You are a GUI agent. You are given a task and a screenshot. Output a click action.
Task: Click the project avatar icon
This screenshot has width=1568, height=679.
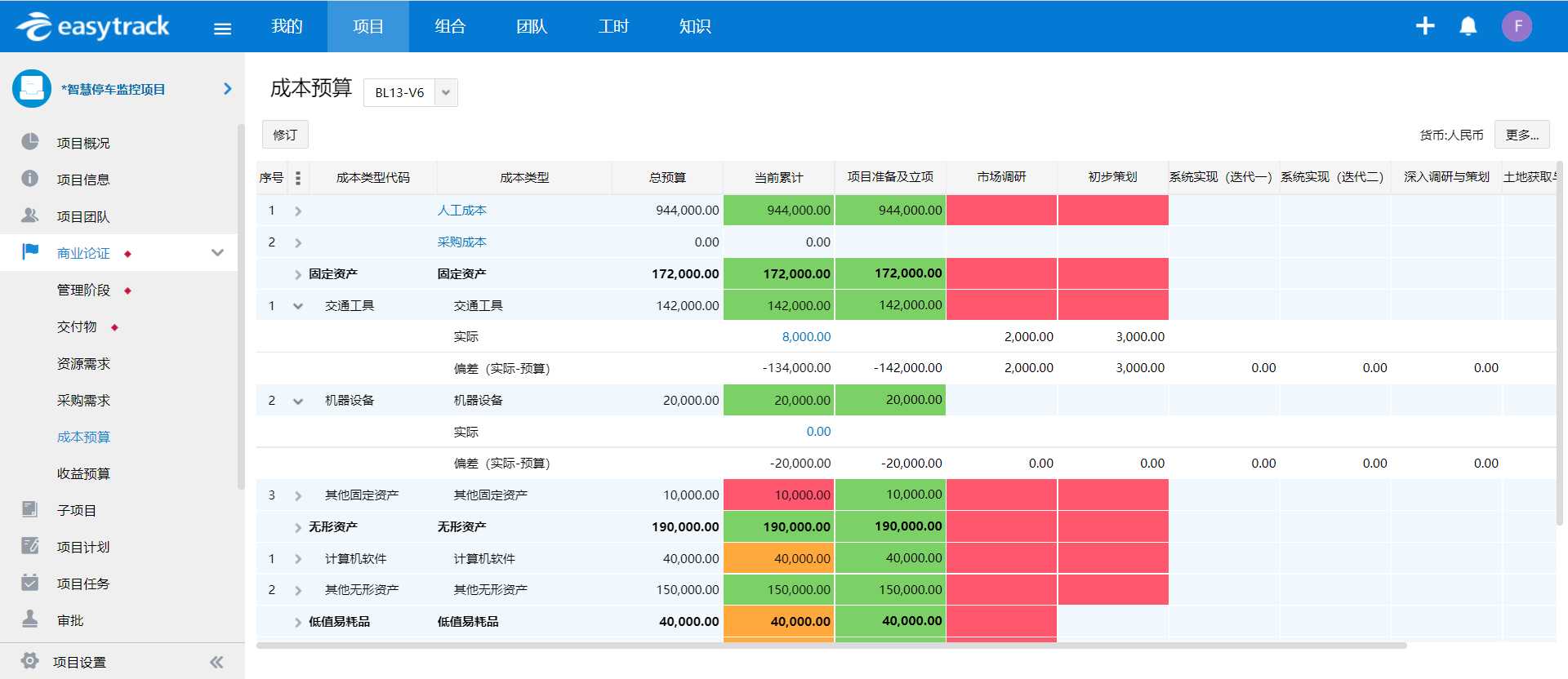point(32,88)
